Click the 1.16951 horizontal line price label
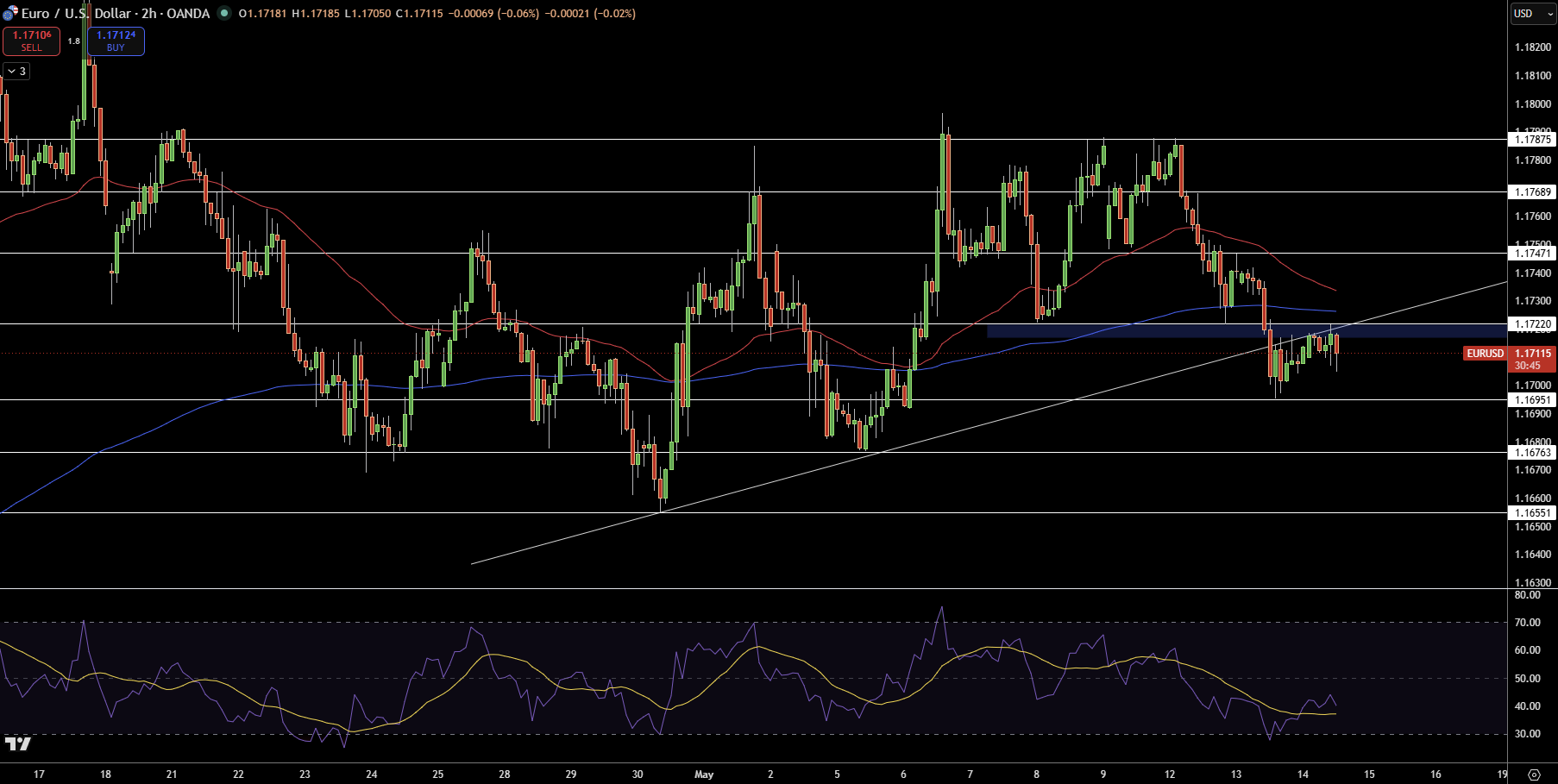Screen dimensions: 1558x784 coord(1532,400)
